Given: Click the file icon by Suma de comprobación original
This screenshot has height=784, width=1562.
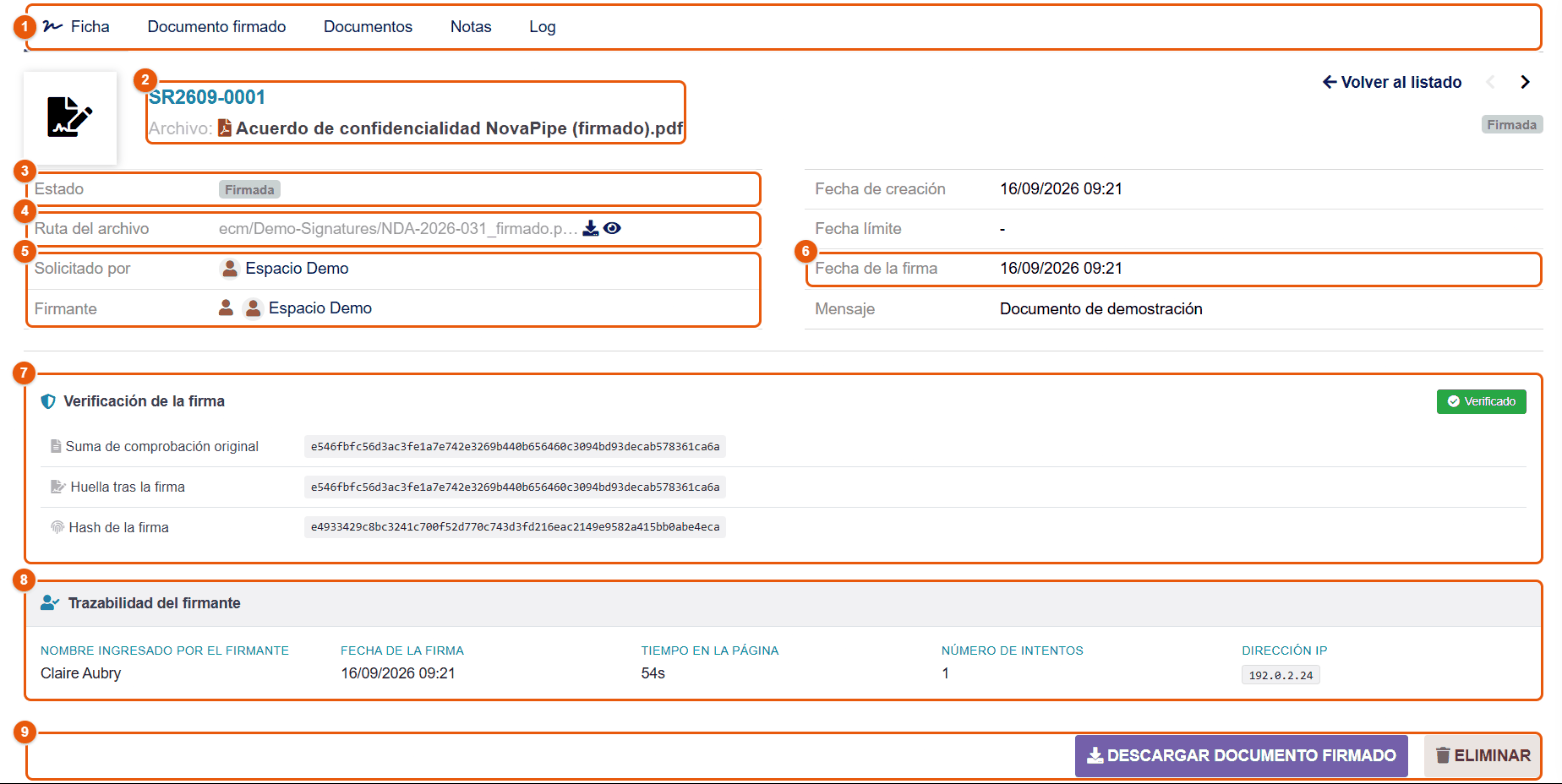Looking at the screenshot, I should pyautogui.click(x=56, y=446).
